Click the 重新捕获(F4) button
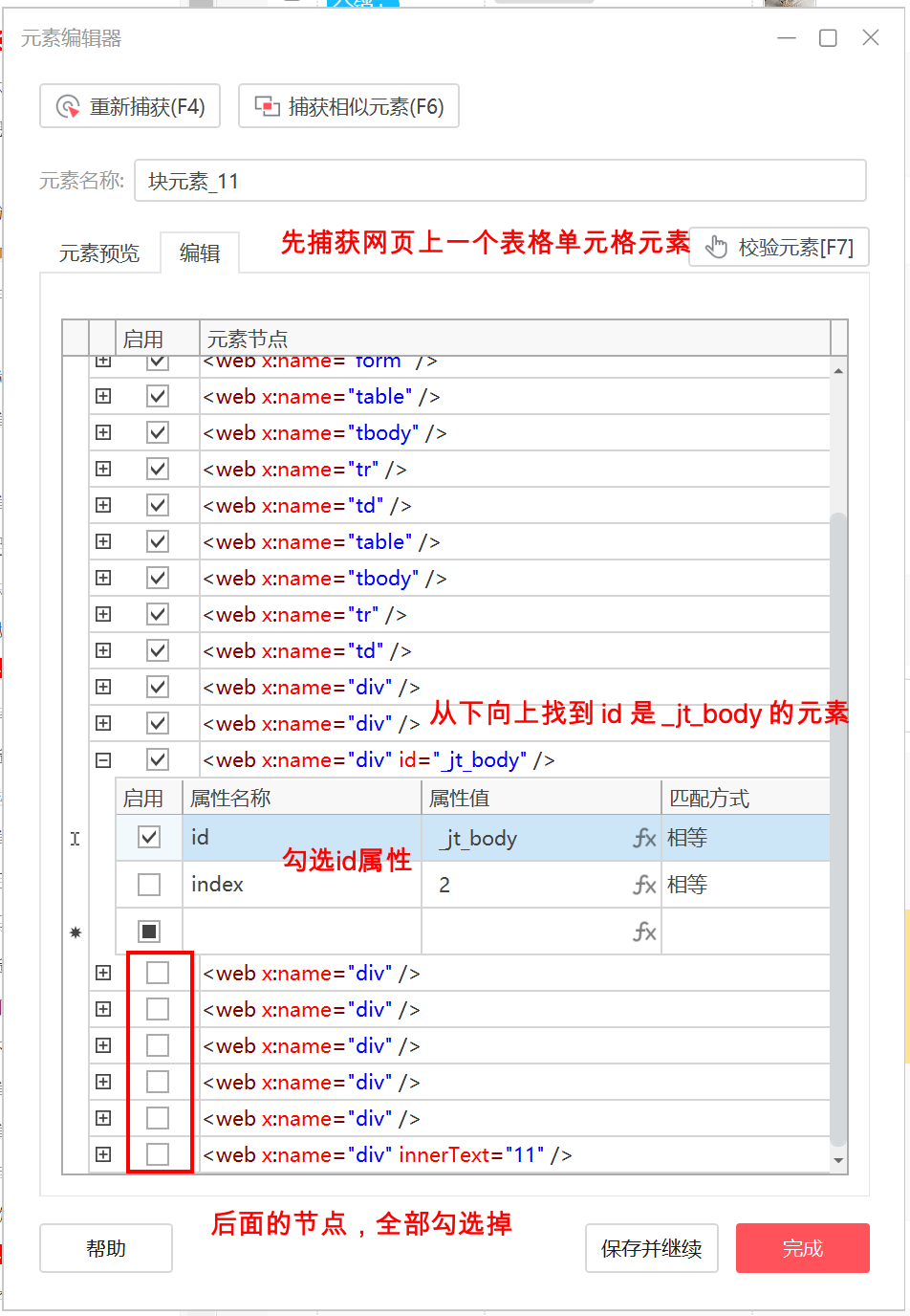The width and height of the screenshot is (910, 1316). click(130, 106)
